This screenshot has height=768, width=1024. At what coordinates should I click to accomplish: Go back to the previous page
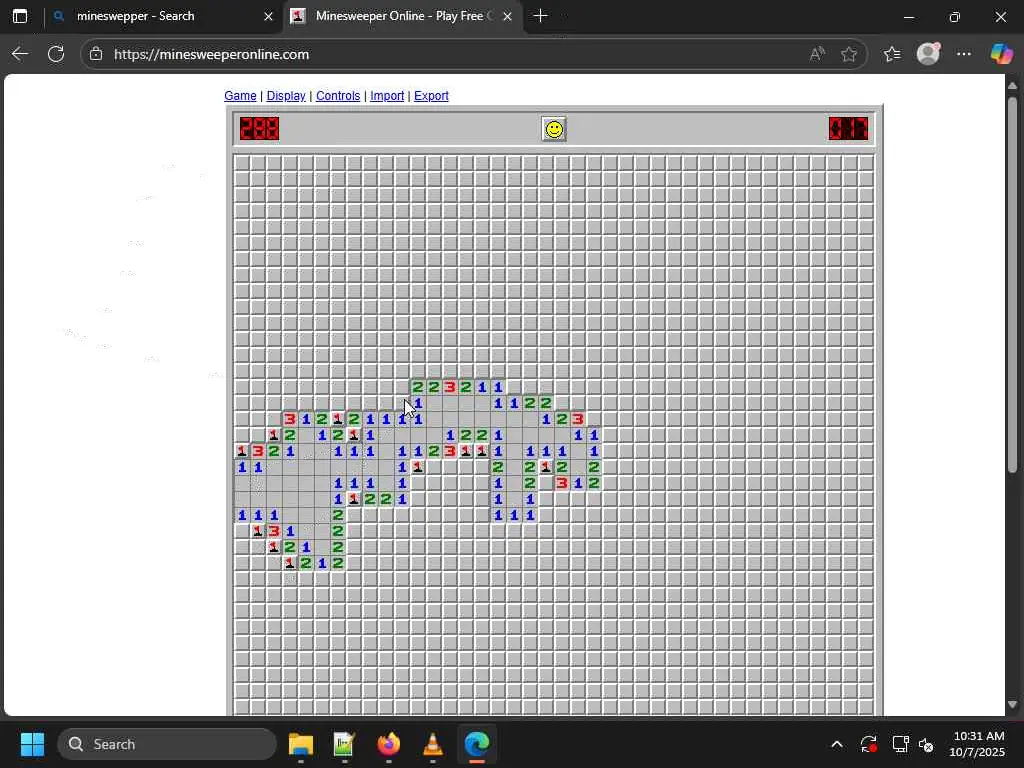click(20, 54)
